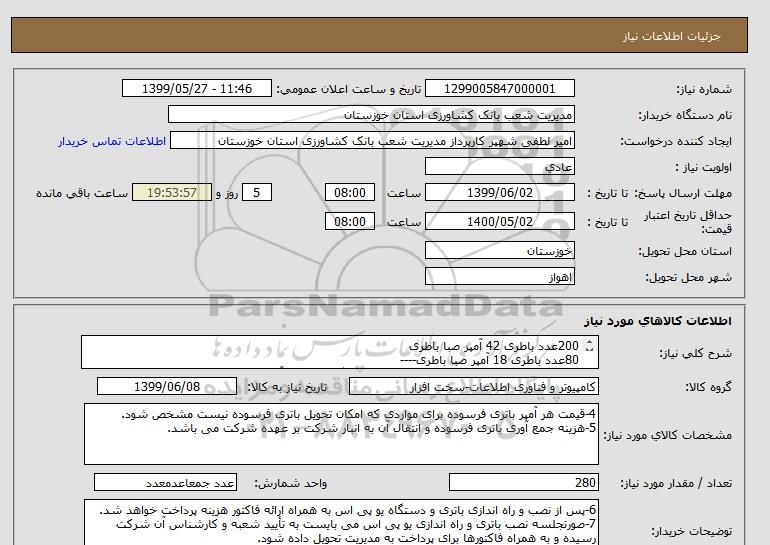The width and height of the screenshot is (770, 545).
Task: Select the public announcement date field 1399/05/27 - 11:46
Action: (196, 89)
